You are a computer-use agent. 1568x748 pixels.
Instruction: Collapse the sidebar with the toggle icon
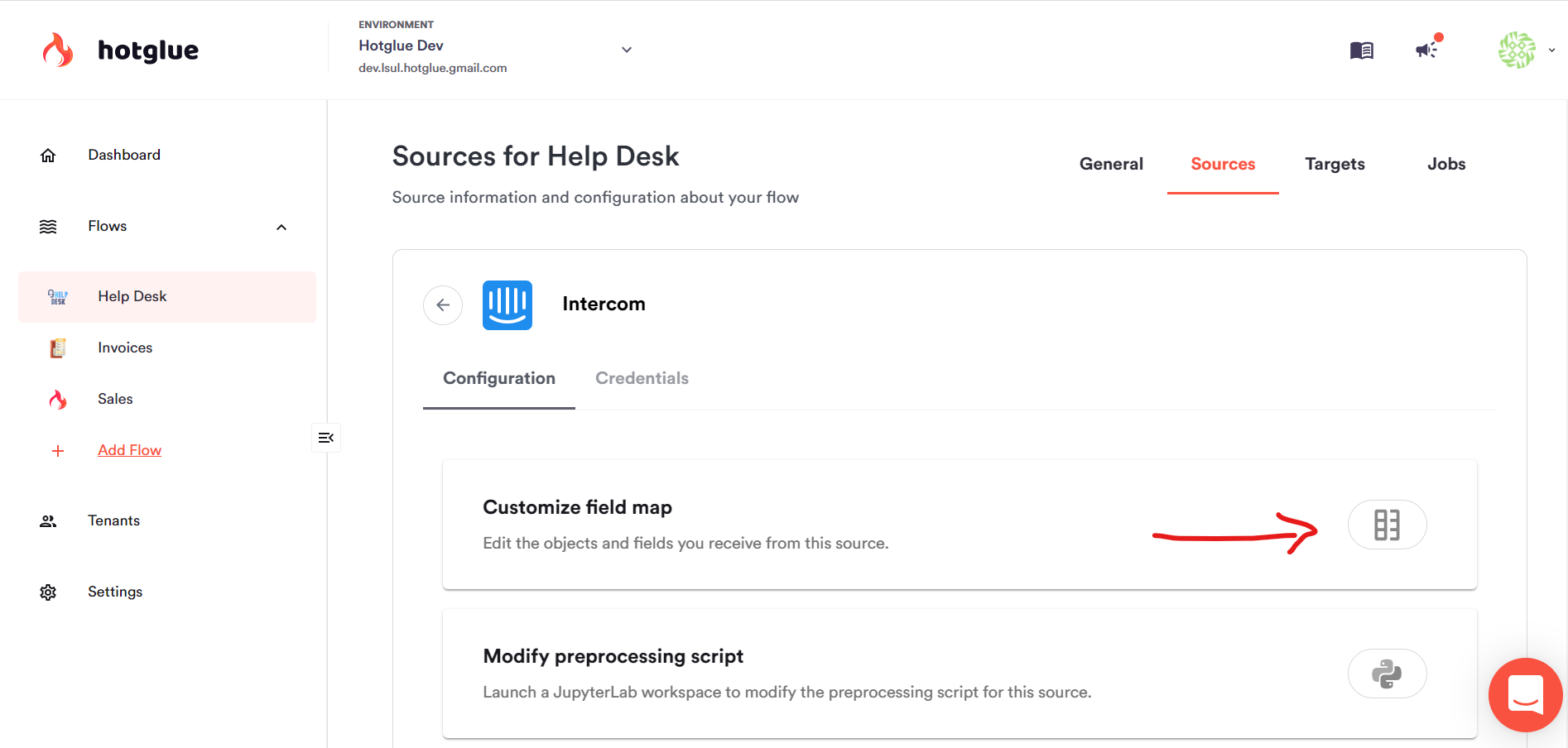(x=326, y=438)
